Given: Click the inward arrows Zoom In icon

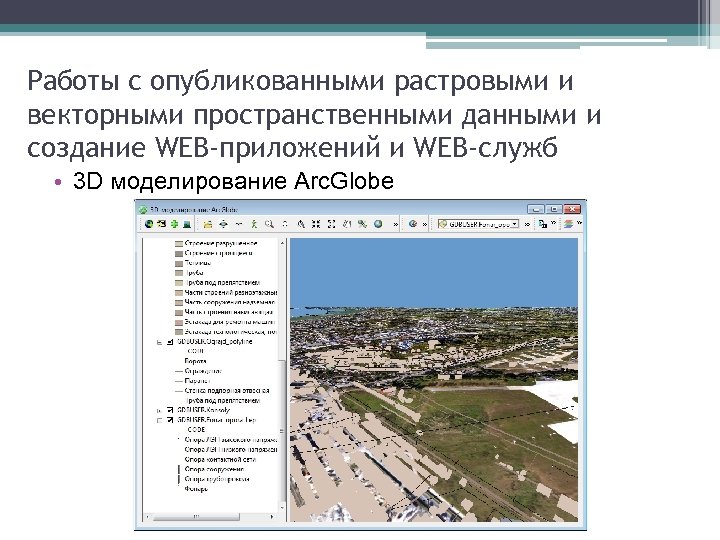Looking at the screenshot, I should pos(316,224).
